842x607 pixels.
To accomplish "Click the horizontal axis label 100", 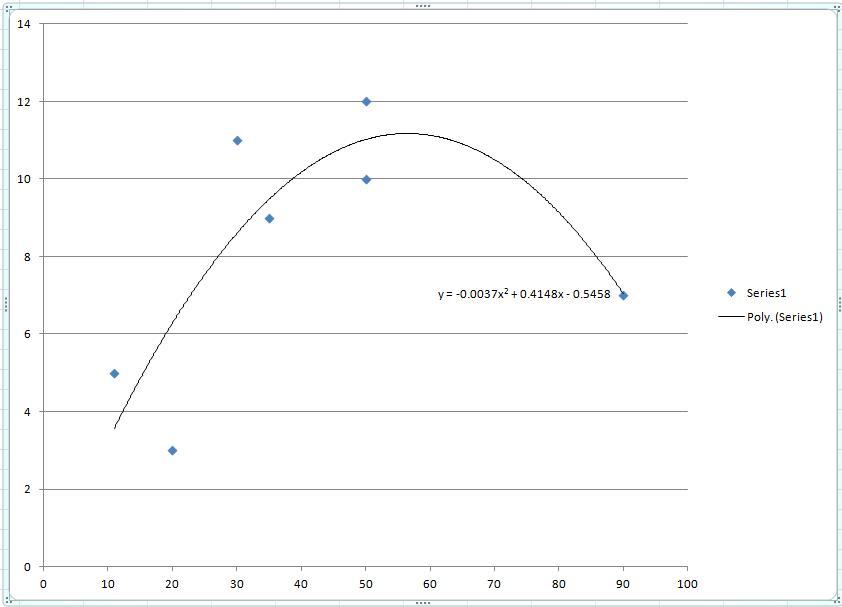I will [x=687, y=584].
